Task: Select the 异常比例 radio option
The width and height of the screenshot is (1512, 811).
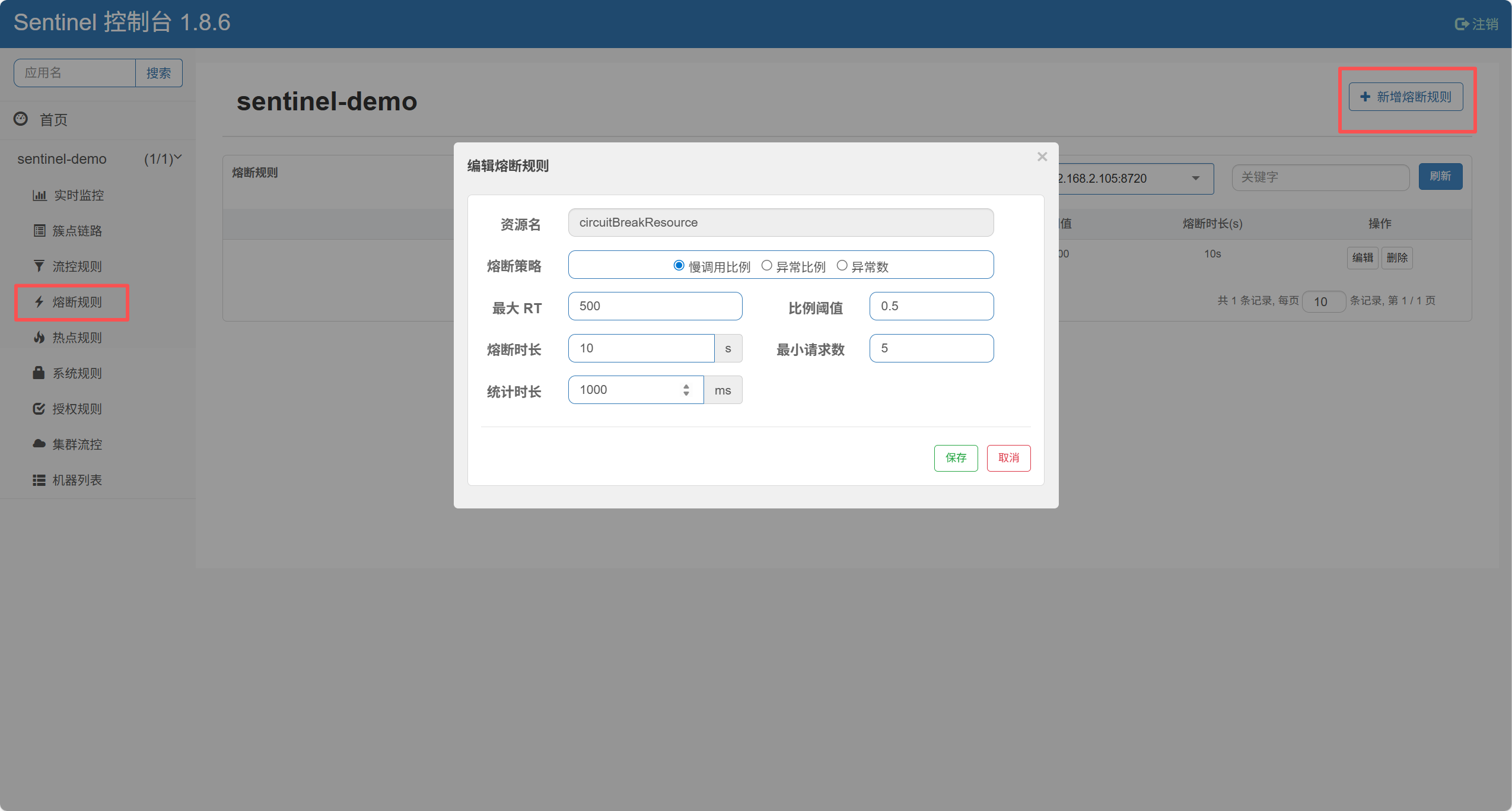Action: [766, 266]
